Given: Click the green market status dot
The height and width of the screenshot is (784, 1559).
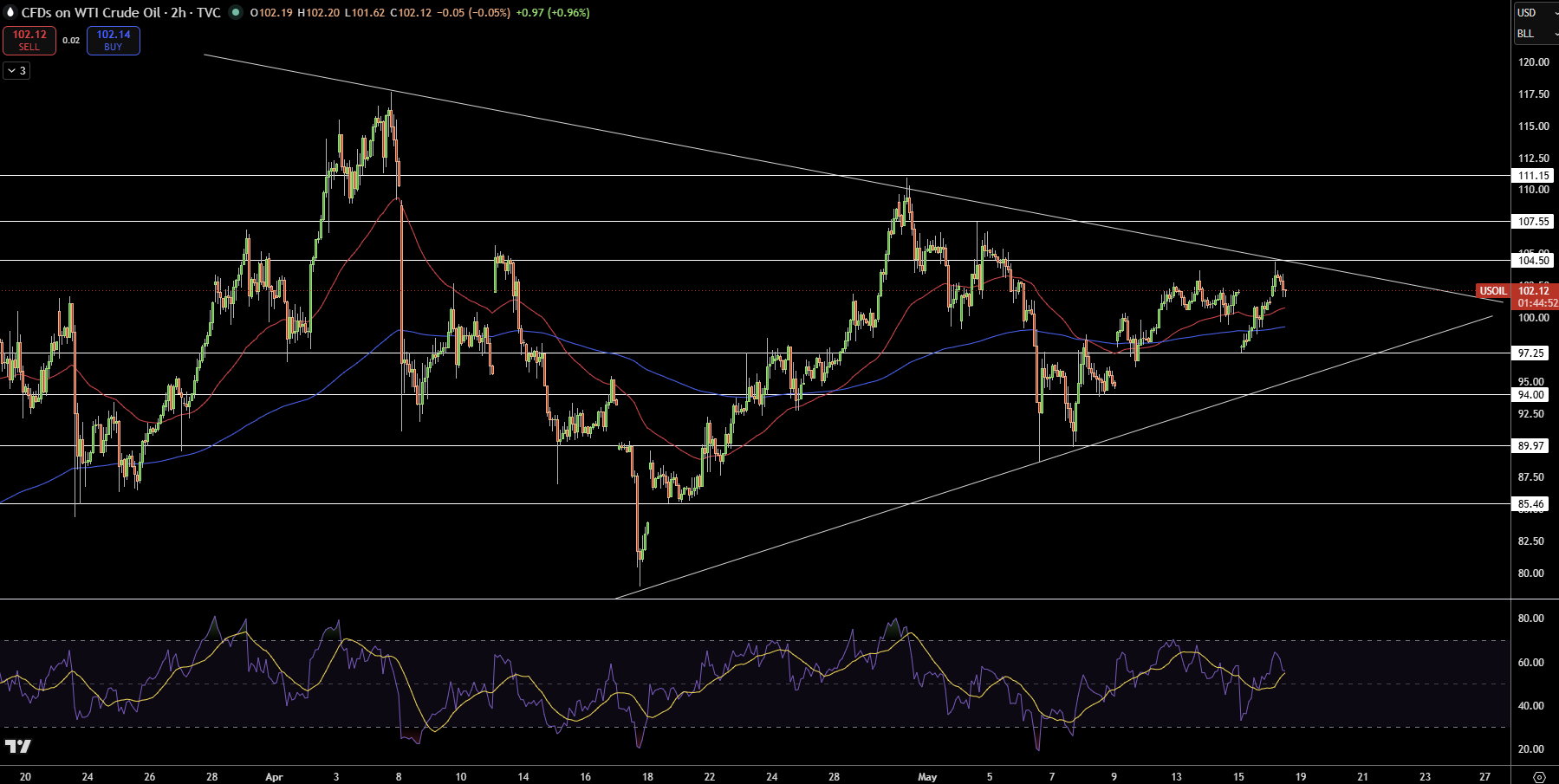Looking at the screenshot, I should pos(235,12).
